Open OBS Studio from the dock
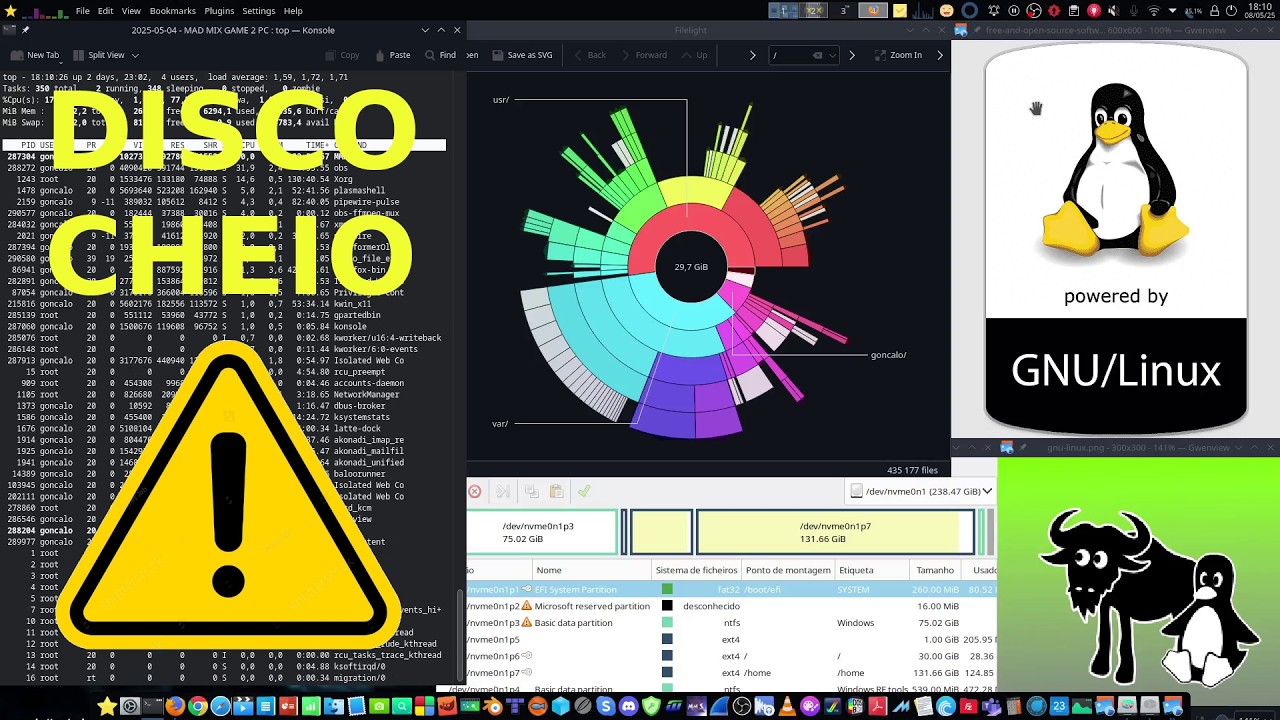The image size is (1280, 720). pos(741,707)
